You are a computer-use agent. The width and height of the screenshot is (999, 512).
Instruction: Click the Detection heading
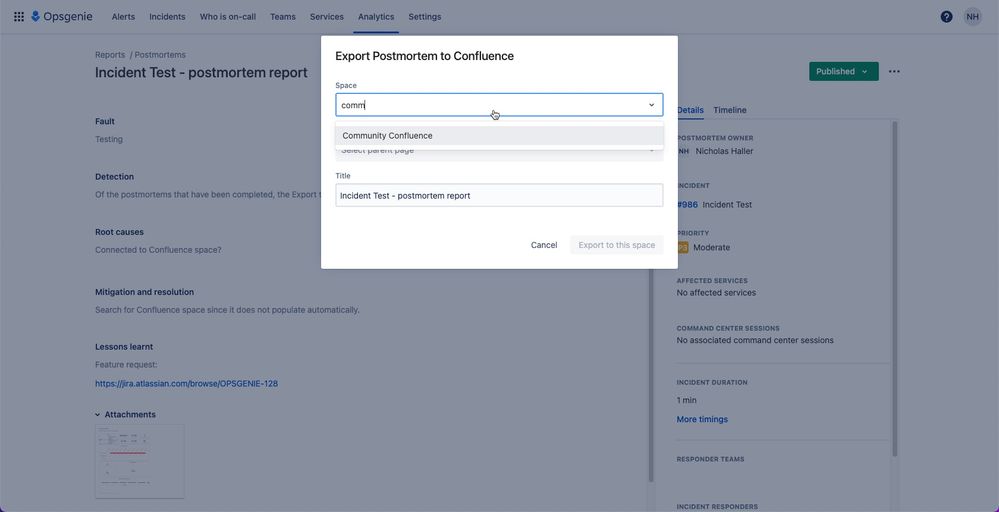115,176
